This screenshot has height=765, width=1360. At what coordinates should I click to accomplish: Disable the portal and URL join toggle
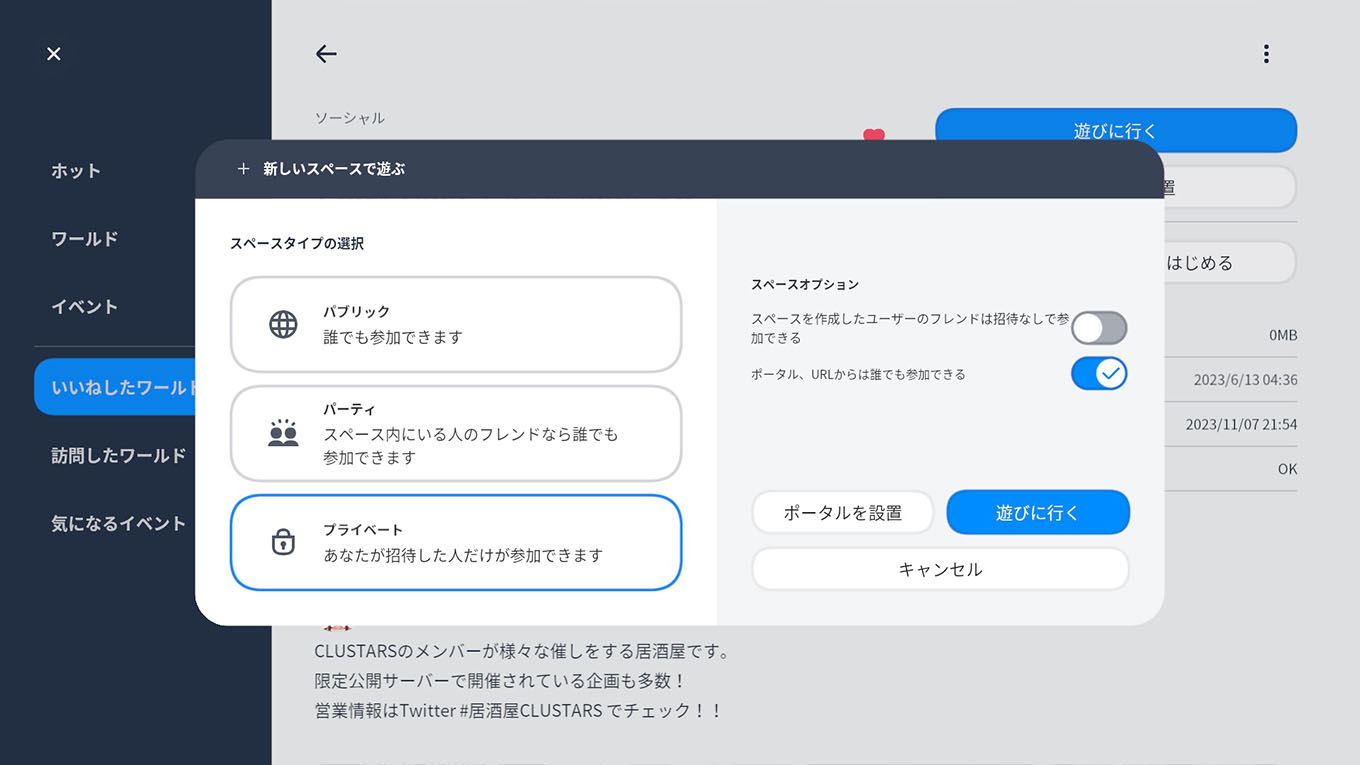click(x=1098, y=374)
